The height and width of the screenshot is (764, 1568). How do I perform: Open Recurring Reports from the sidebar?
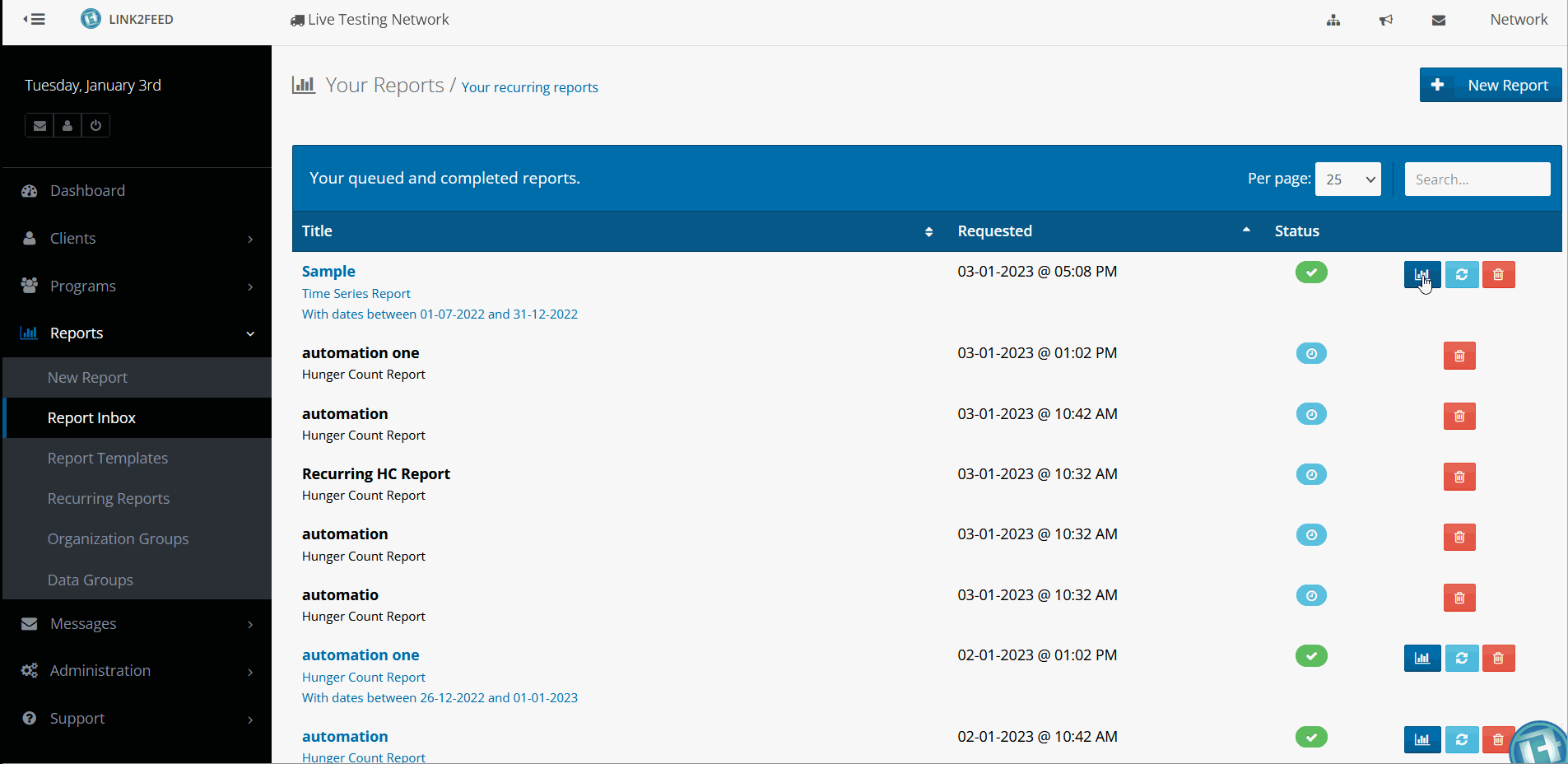(x=108, y=498)
